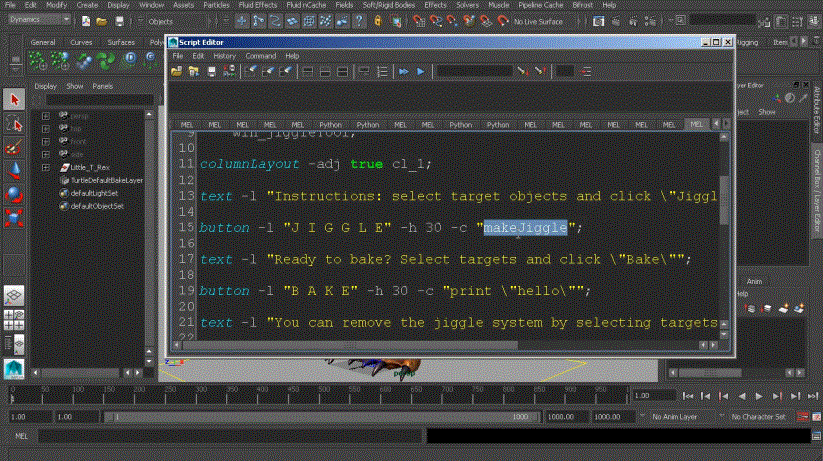
Task: Show history pane only in Script Editor
Action: click(x=308, y=71)
